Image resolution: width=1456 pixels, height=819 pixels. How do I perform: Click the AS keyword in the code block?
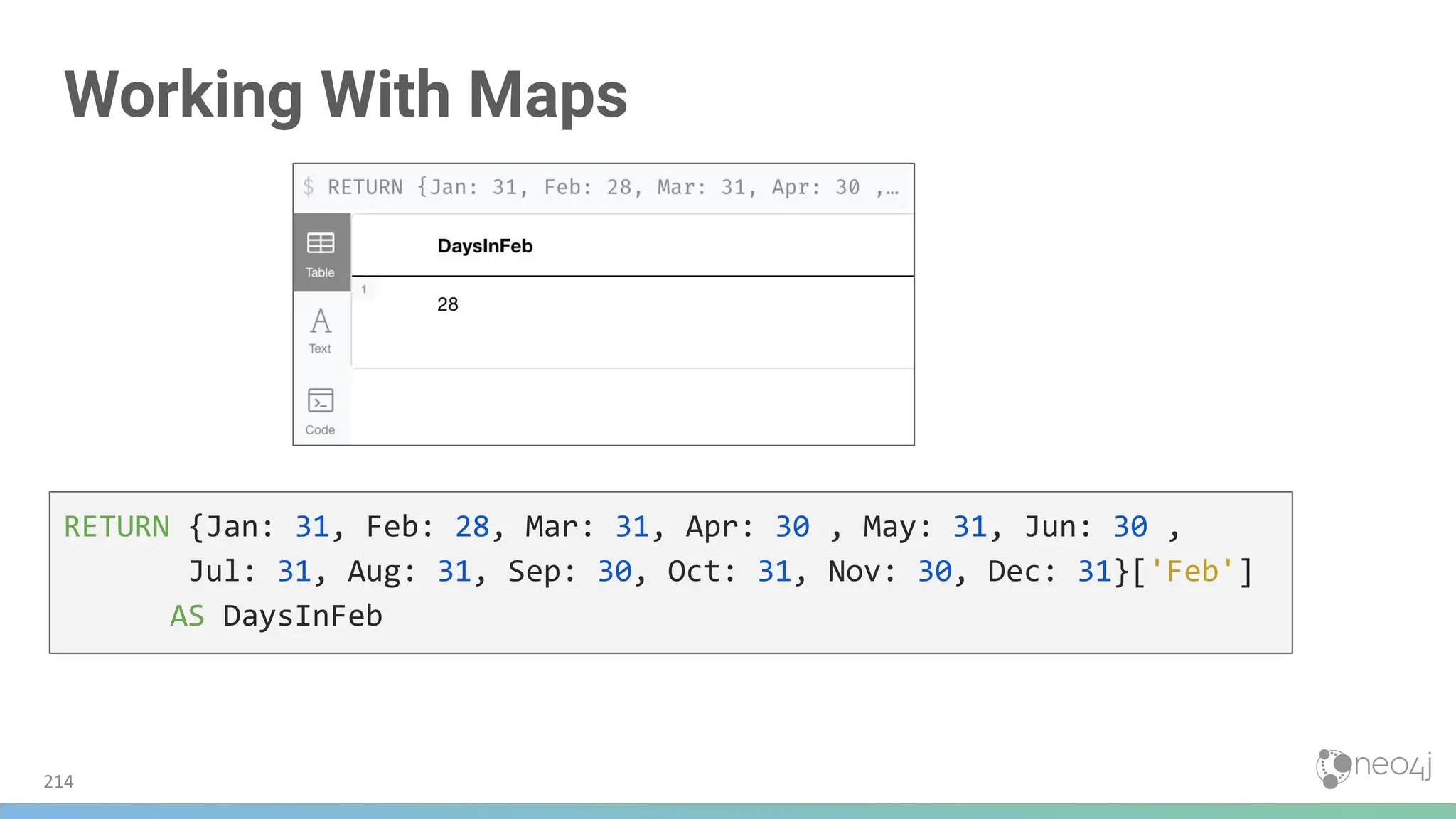pyautogui.click(x=187, y=616)
